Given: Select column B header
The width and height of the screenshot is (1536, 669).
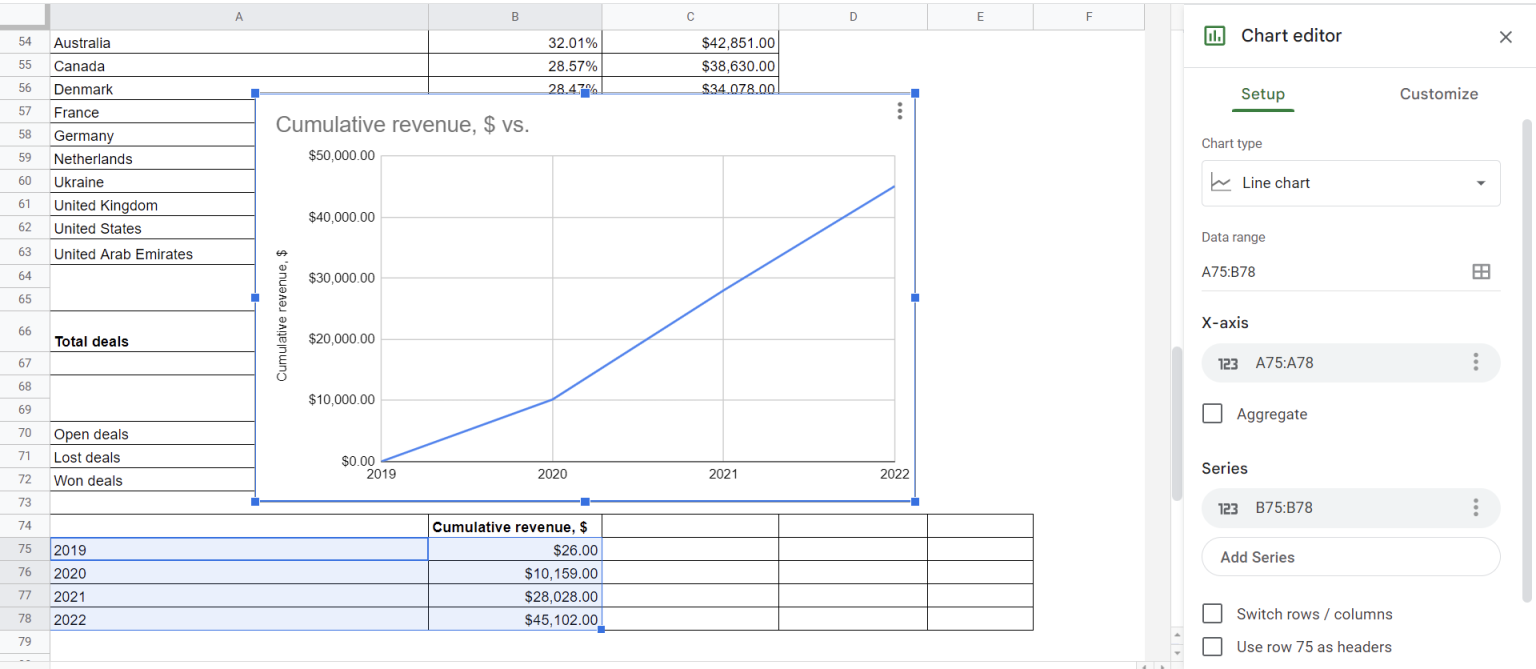Looking at the screenshot, I should (514, 16).
